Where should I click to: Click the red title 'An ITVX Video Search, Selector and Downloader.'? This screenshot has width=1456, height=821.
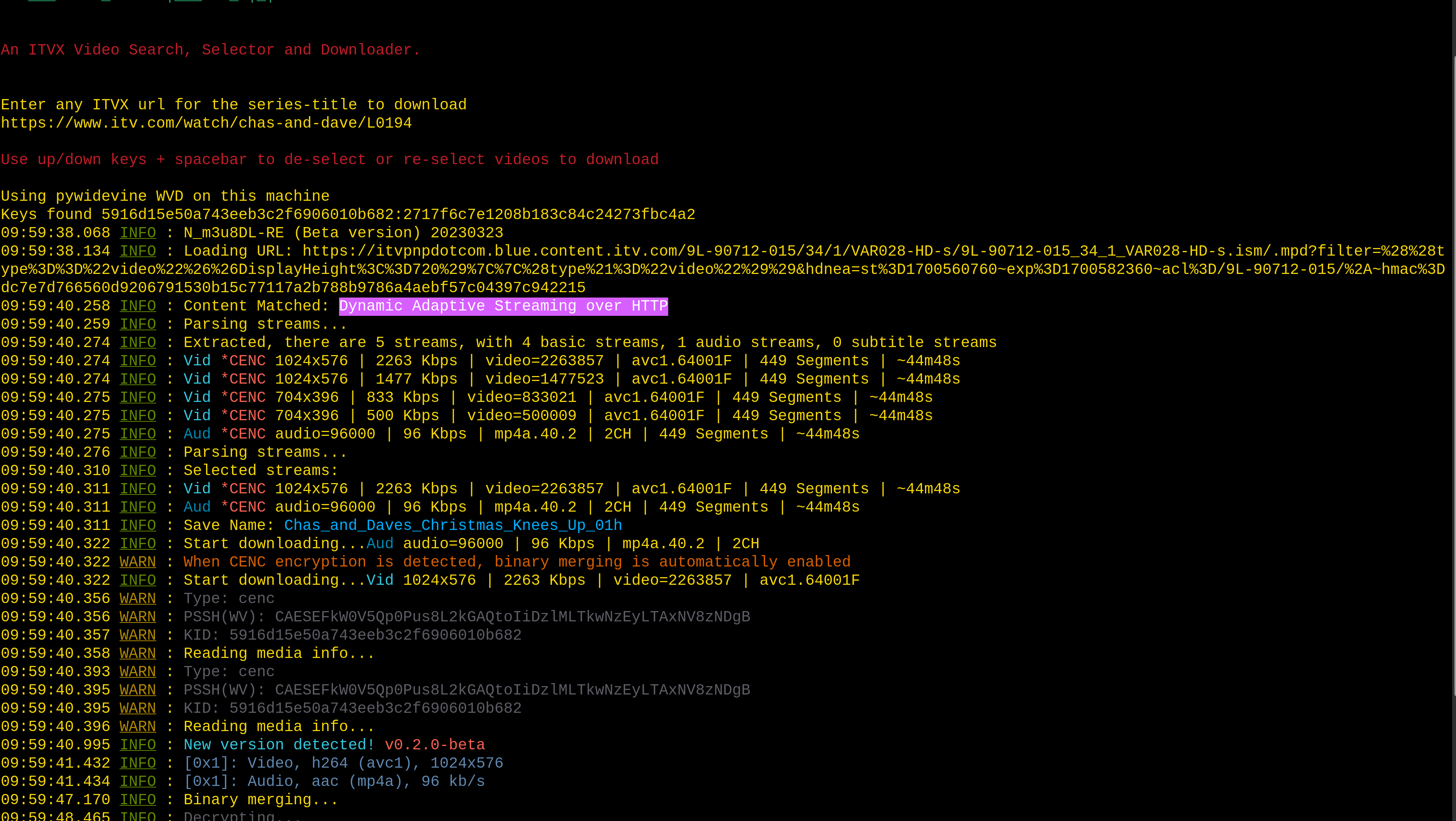click(x=210, y=50)
